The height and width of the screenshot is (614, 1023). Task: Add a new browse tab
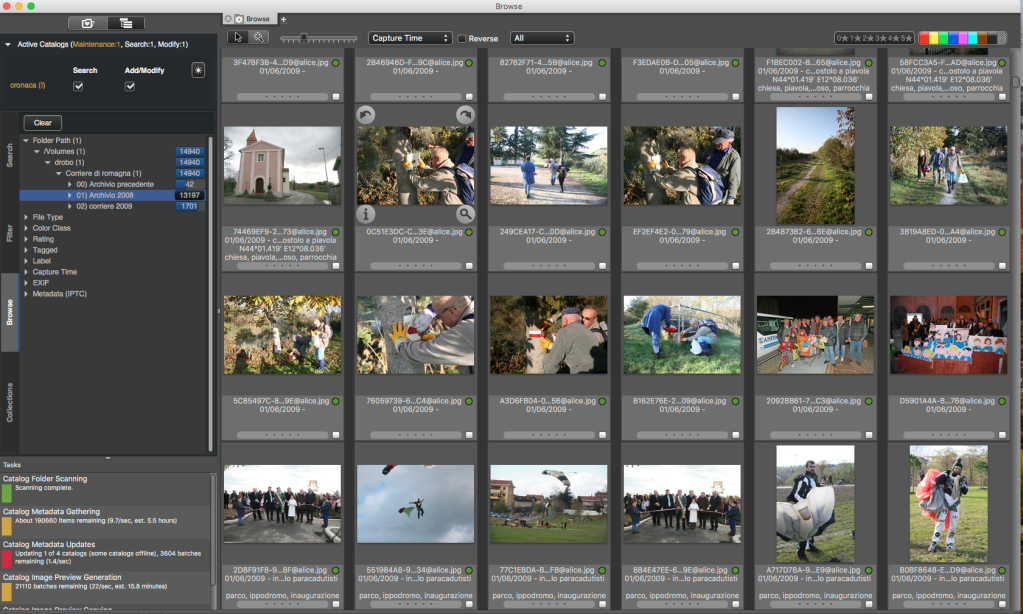pyautogui.click(x=283, y=19)
